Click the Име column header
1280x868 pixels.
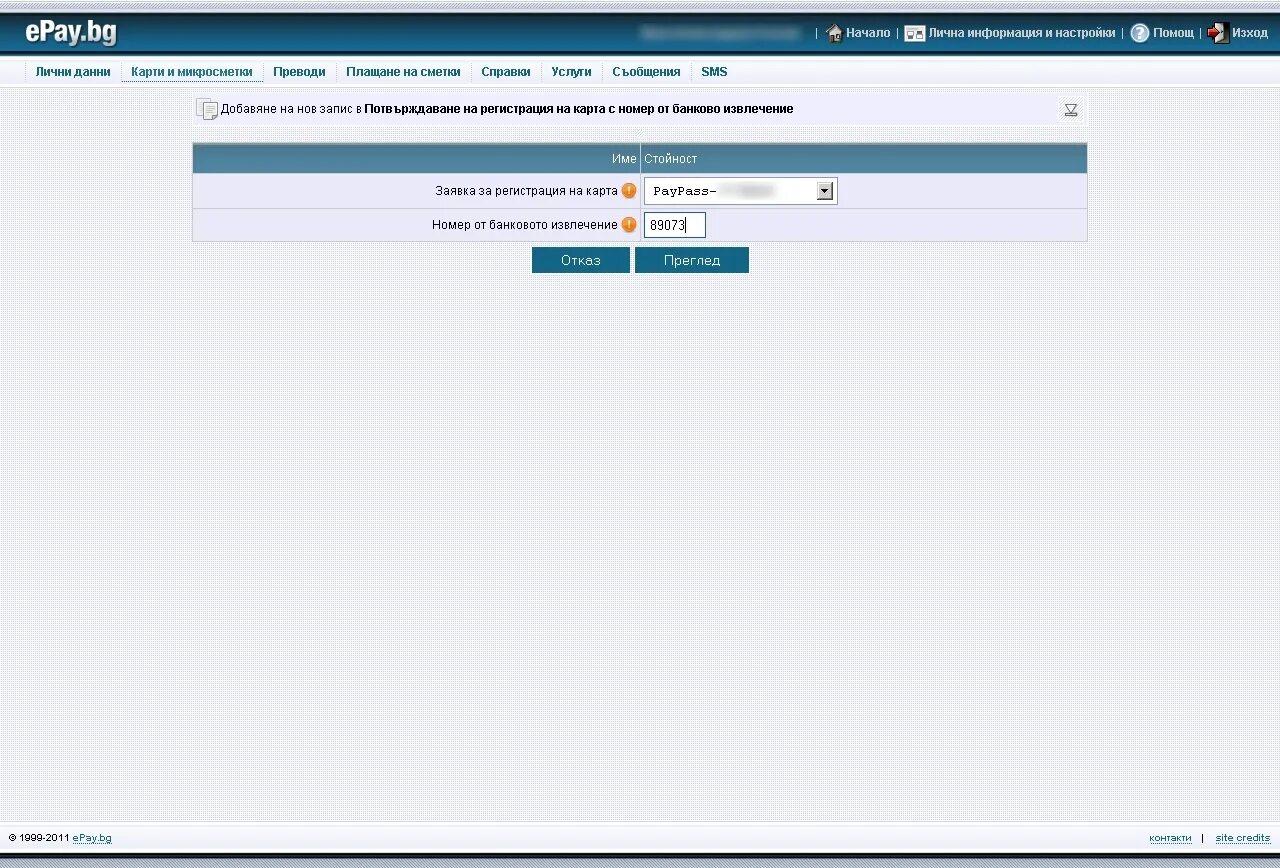click(x=624, y=159)
